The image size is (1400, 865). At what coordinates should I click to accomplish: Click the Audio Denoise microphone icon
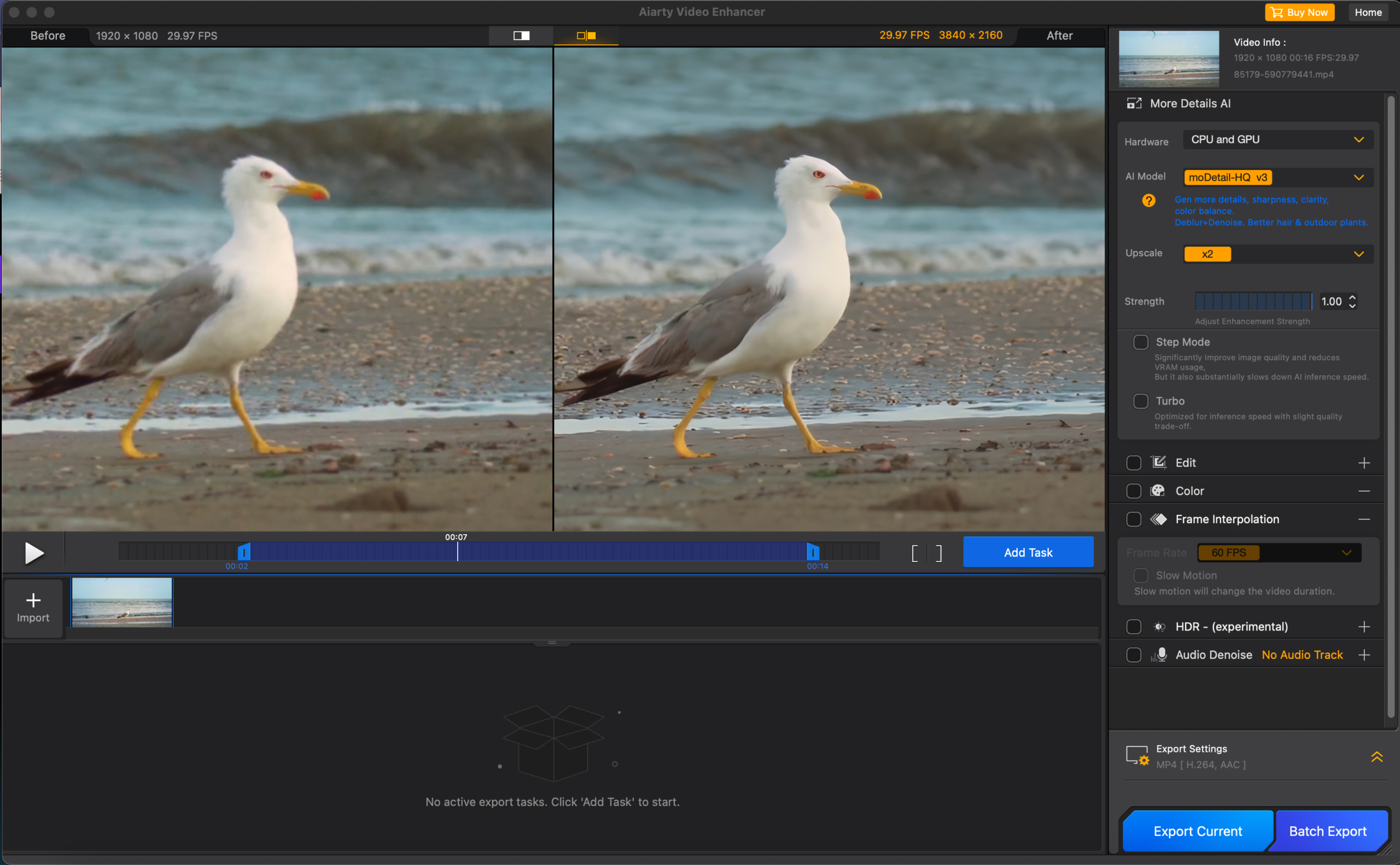1159,654
